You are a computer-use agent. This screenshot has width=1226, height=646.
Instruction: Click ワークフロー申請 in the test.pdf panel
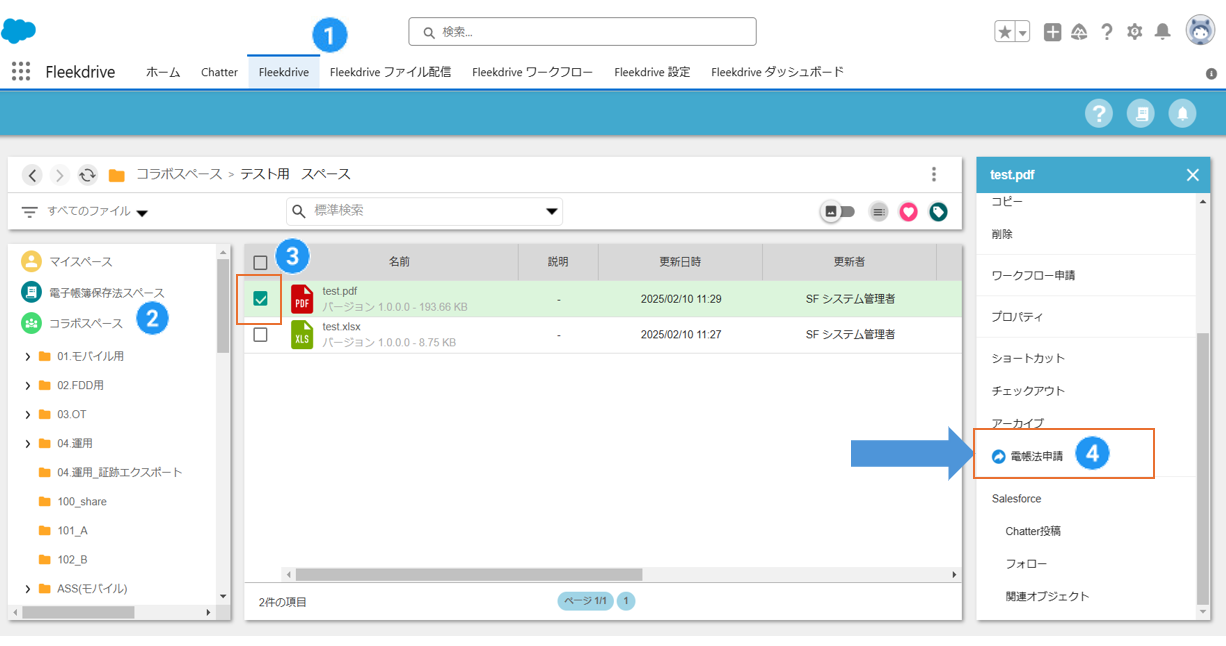click(x=1033, y=275)
